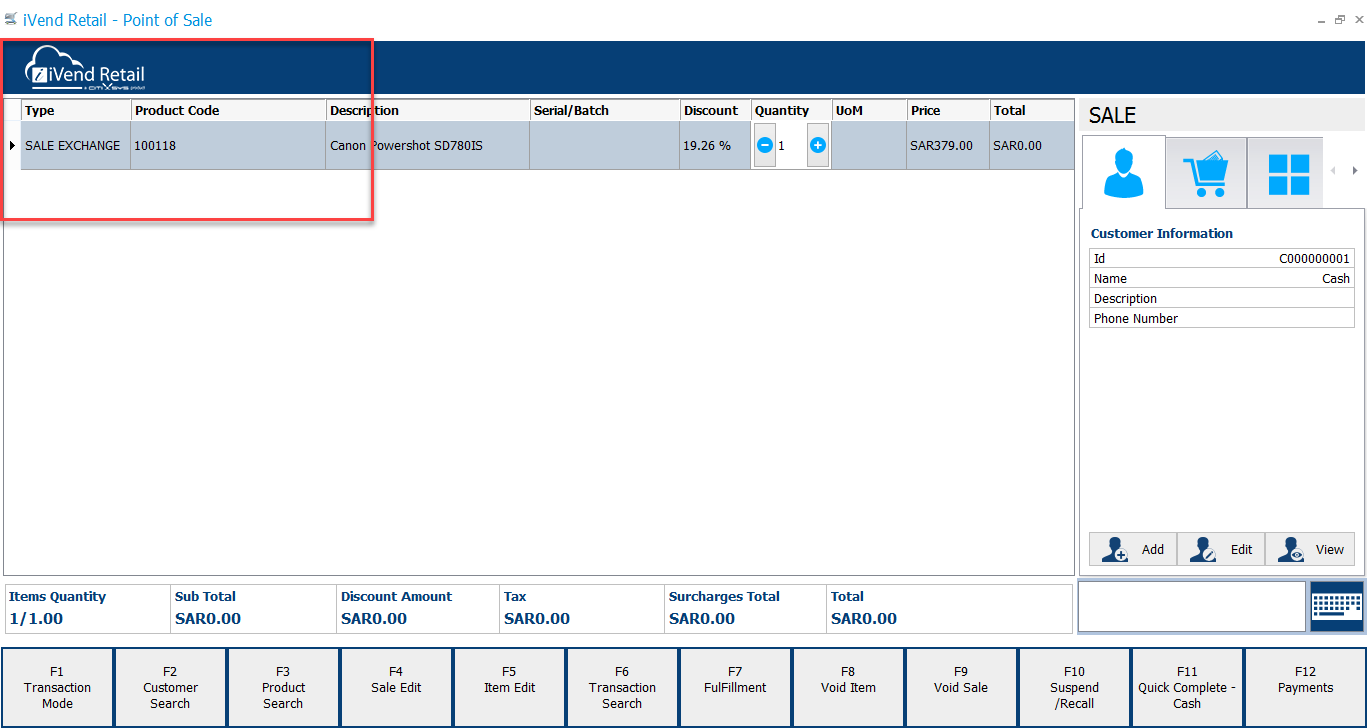Select the SALE EXCHANGE type cell
Image resolution: width=1367 pixels, height=728 pixels.
pos(76,146)
